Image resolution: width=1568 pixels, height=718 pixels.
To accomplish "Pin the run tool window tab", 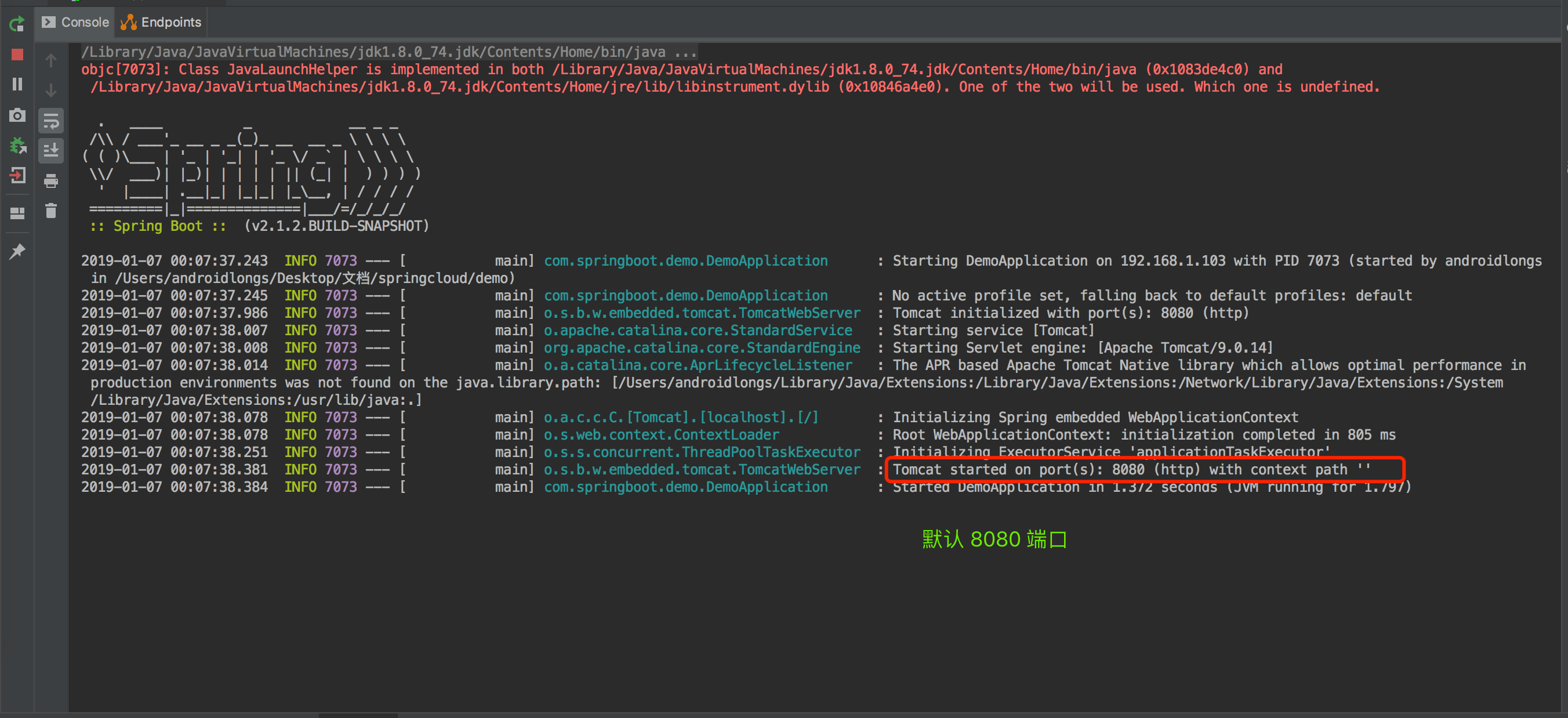I will tap(17, 251).
